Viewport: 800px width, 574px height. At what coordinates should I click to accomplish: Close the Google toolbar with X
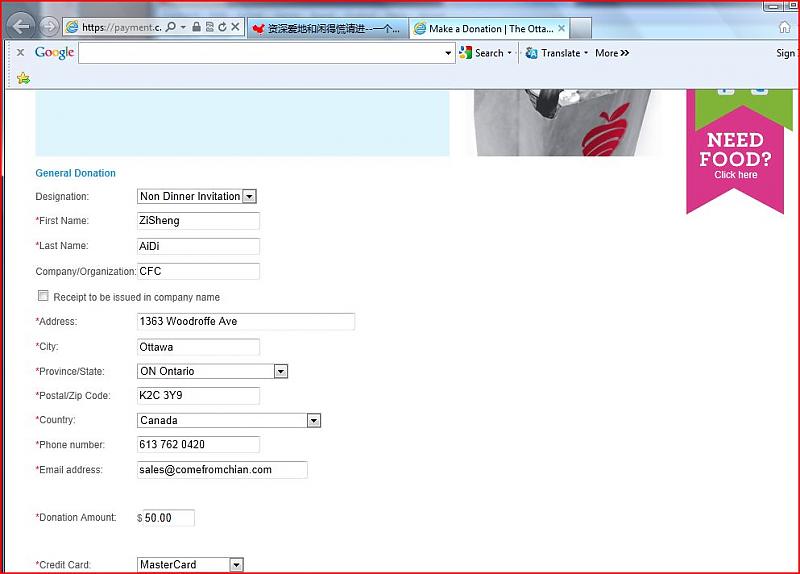20,53
